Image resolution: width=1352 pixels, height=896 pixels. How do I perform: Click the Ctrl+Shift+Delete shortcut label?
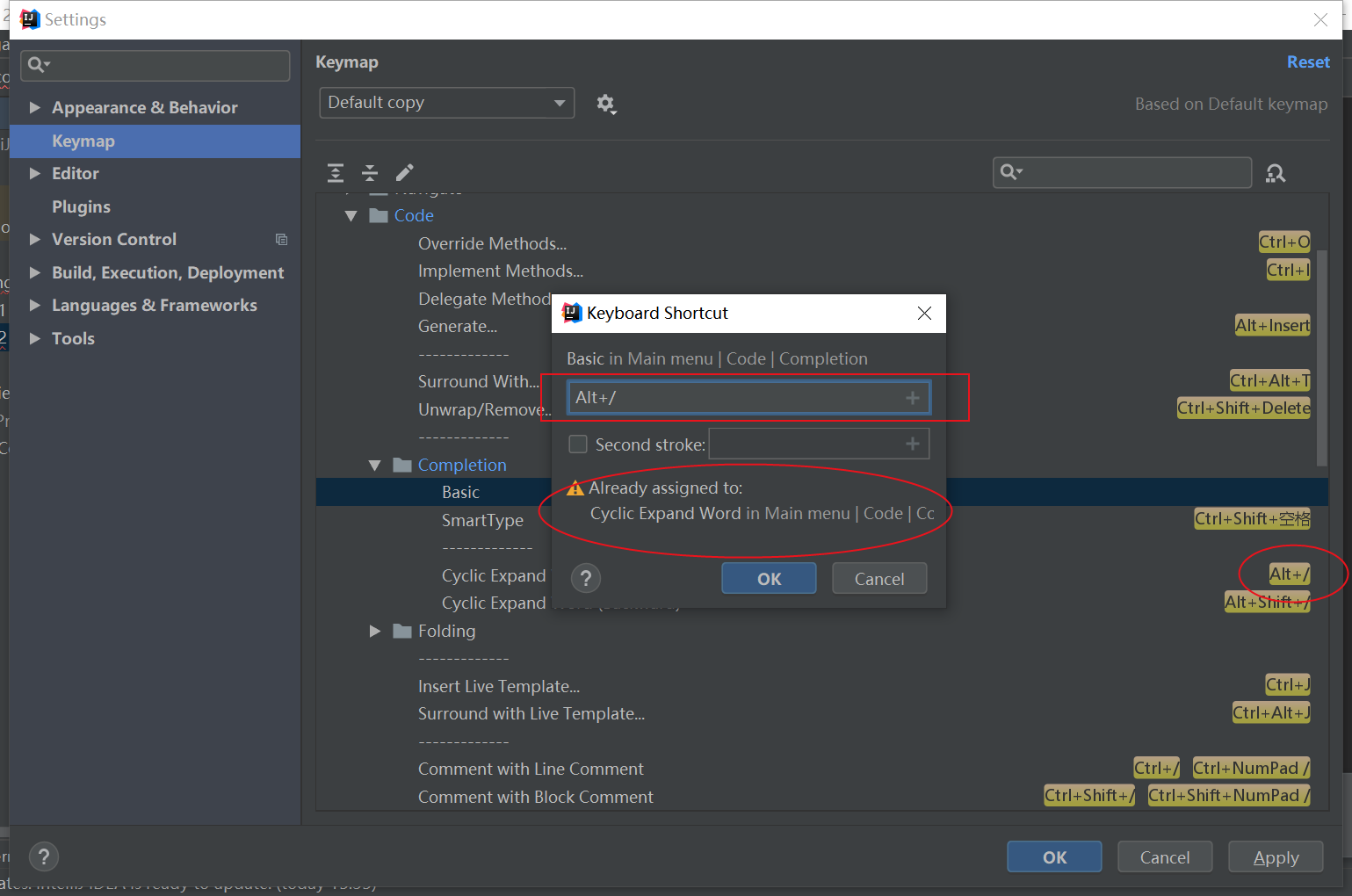tap(1244, 408)
